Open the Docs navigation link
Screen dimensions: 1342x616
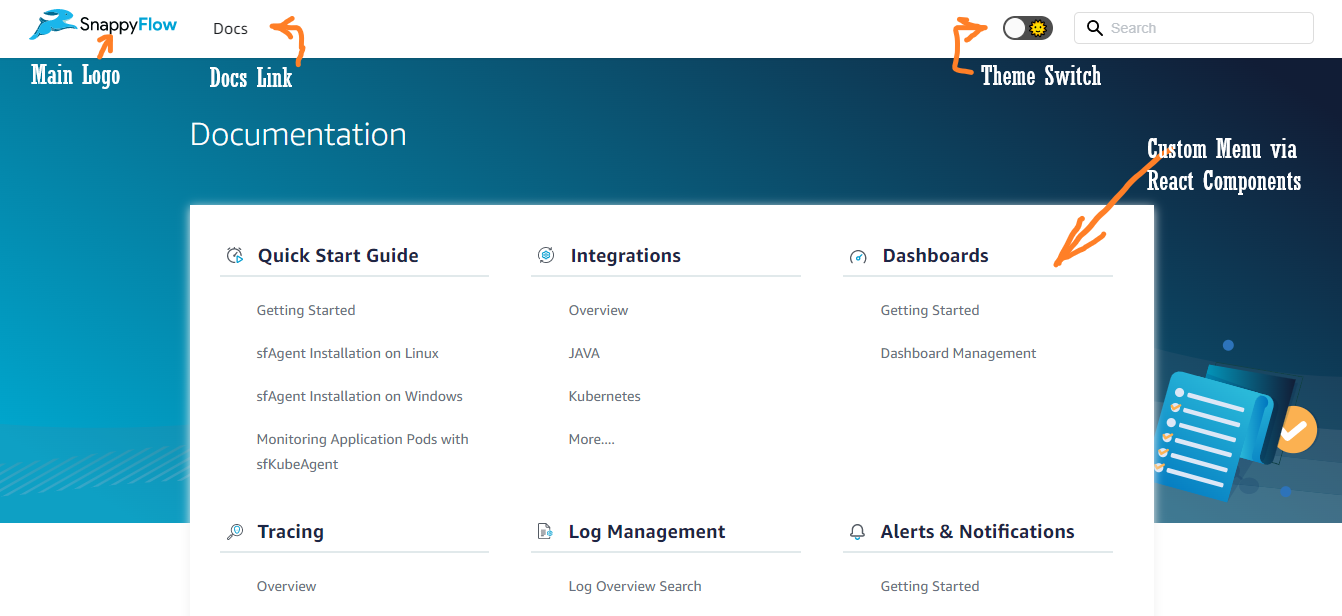click(230, 28)
